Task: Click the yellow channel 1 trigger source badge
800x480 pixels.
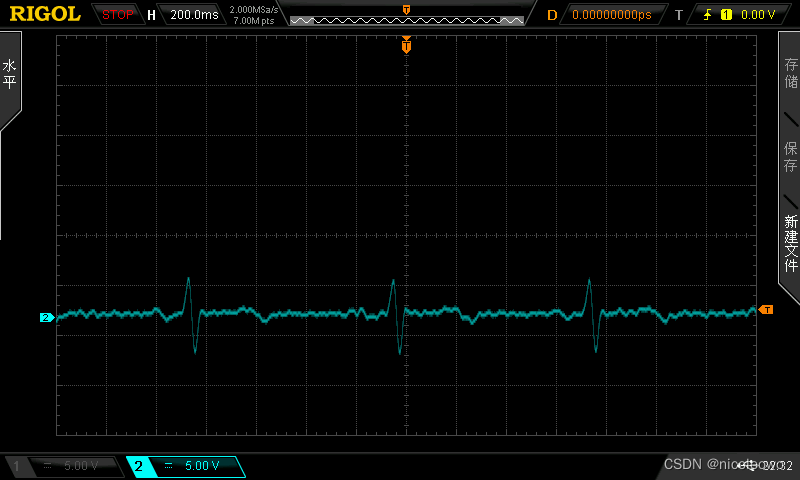Action: tap(726, 15)
